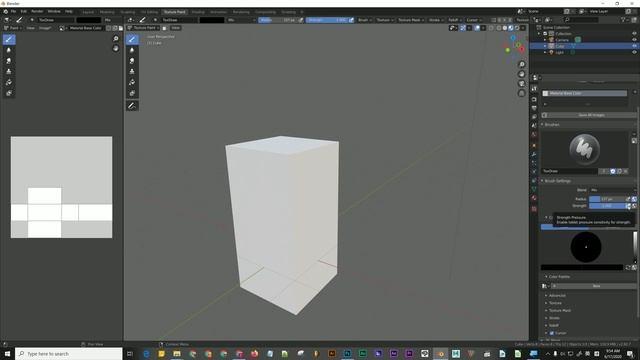Viewport: 640px width, 360px height.
Task: Select the Soften tool in the image editor toolbar
Action: 9,50
